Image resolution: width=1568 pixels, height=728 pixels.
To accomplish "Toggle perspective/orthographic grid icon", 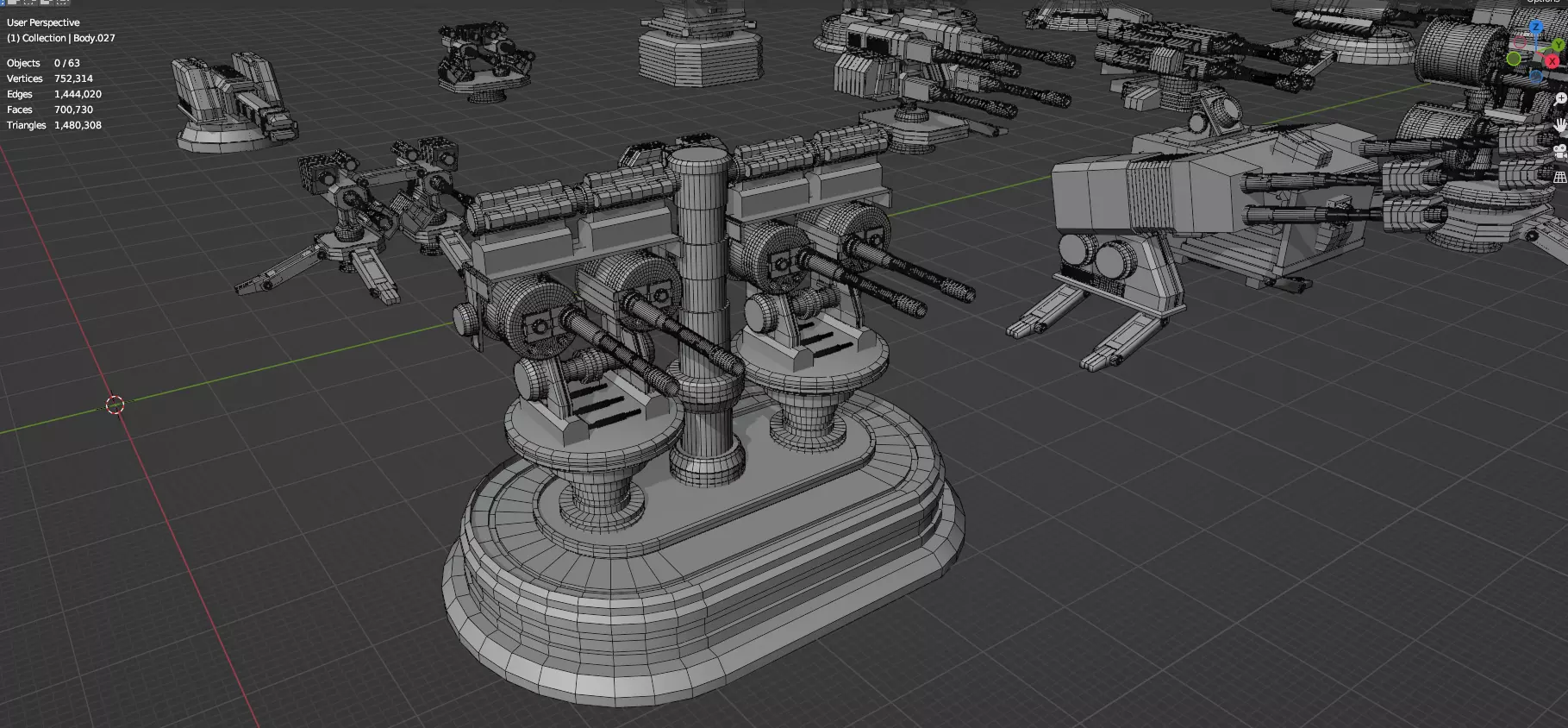I will click(x=1560, y=177).
